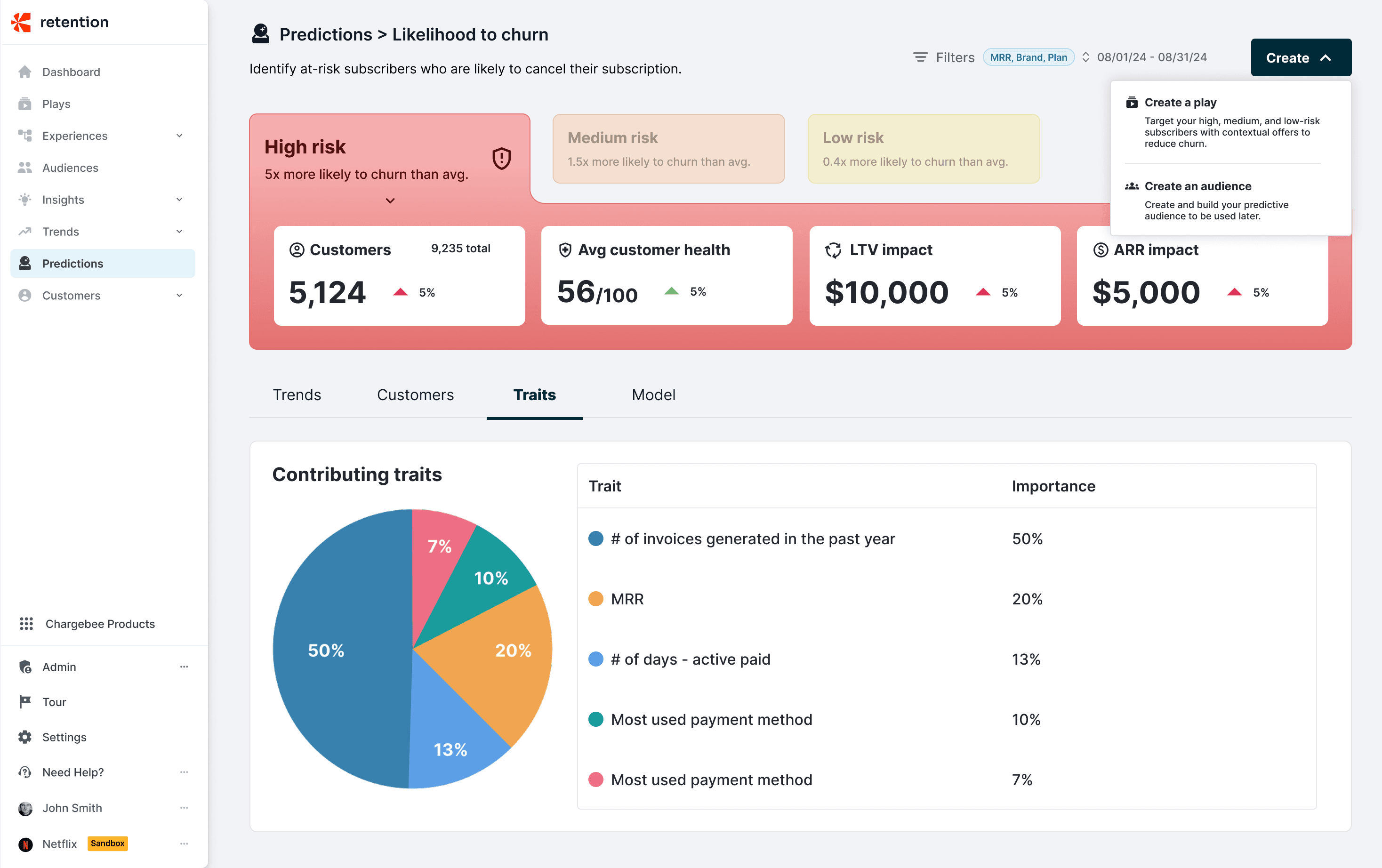Collapse the High risk card chevron
The image size is (1382, 868).
tap(390, 201)
